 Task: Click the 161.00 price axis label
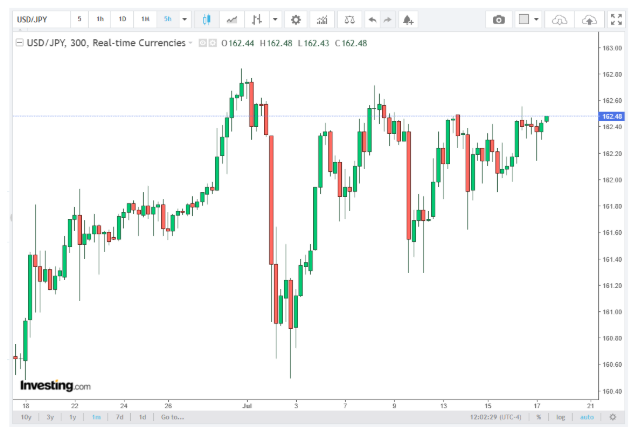[x=612, y=312]
